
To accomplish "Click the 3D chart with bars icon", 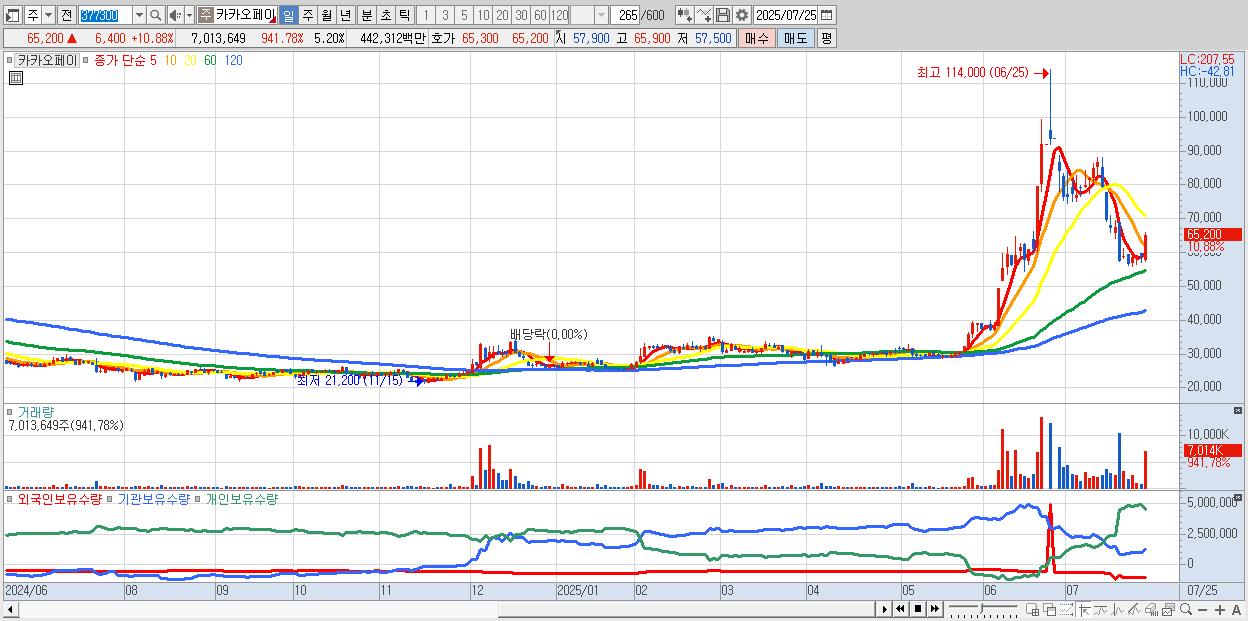I will (x=1152, y=609).
